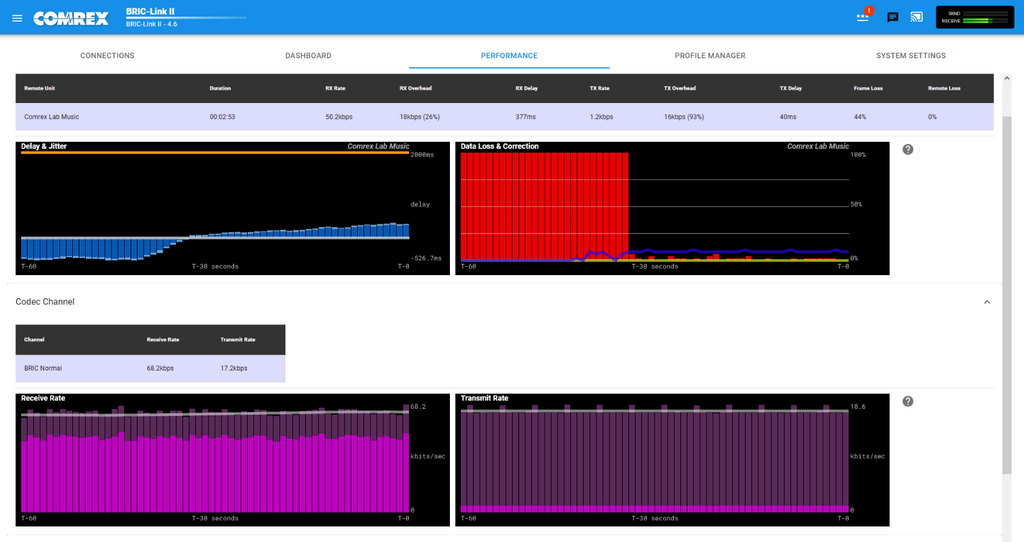Open the System Settings tab
1024x542 pixels.
(x=910, y=56)
